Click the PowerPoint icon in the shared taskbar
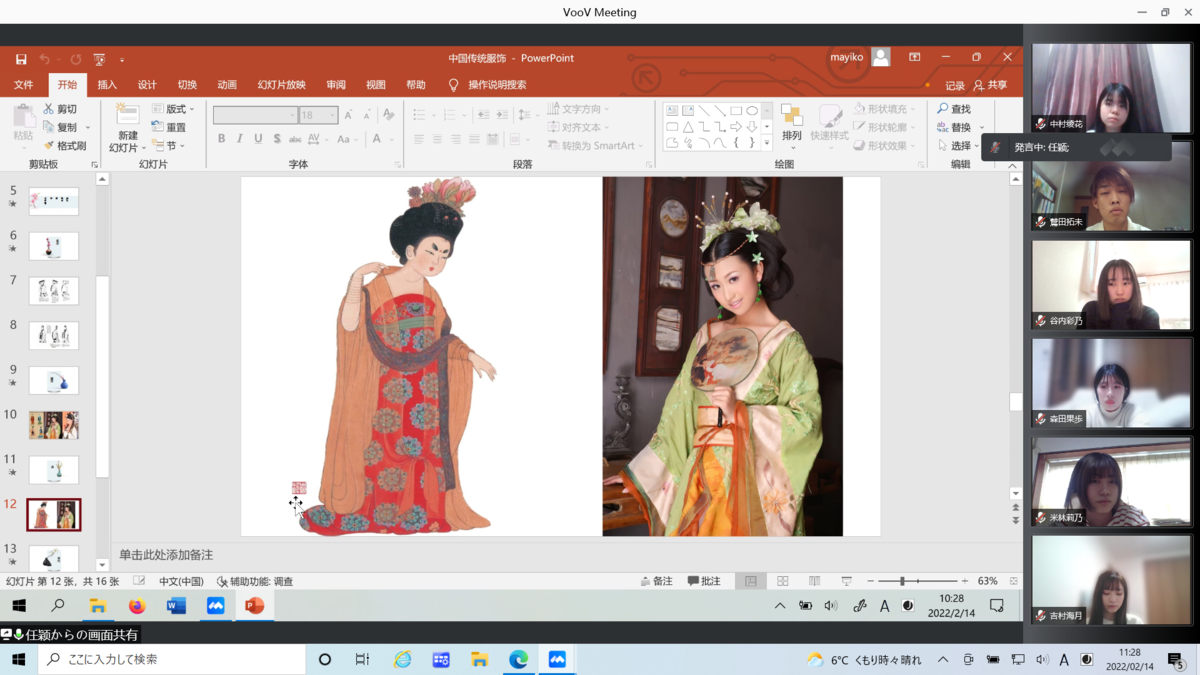The image size is (1200, 675). coord(254,606)
